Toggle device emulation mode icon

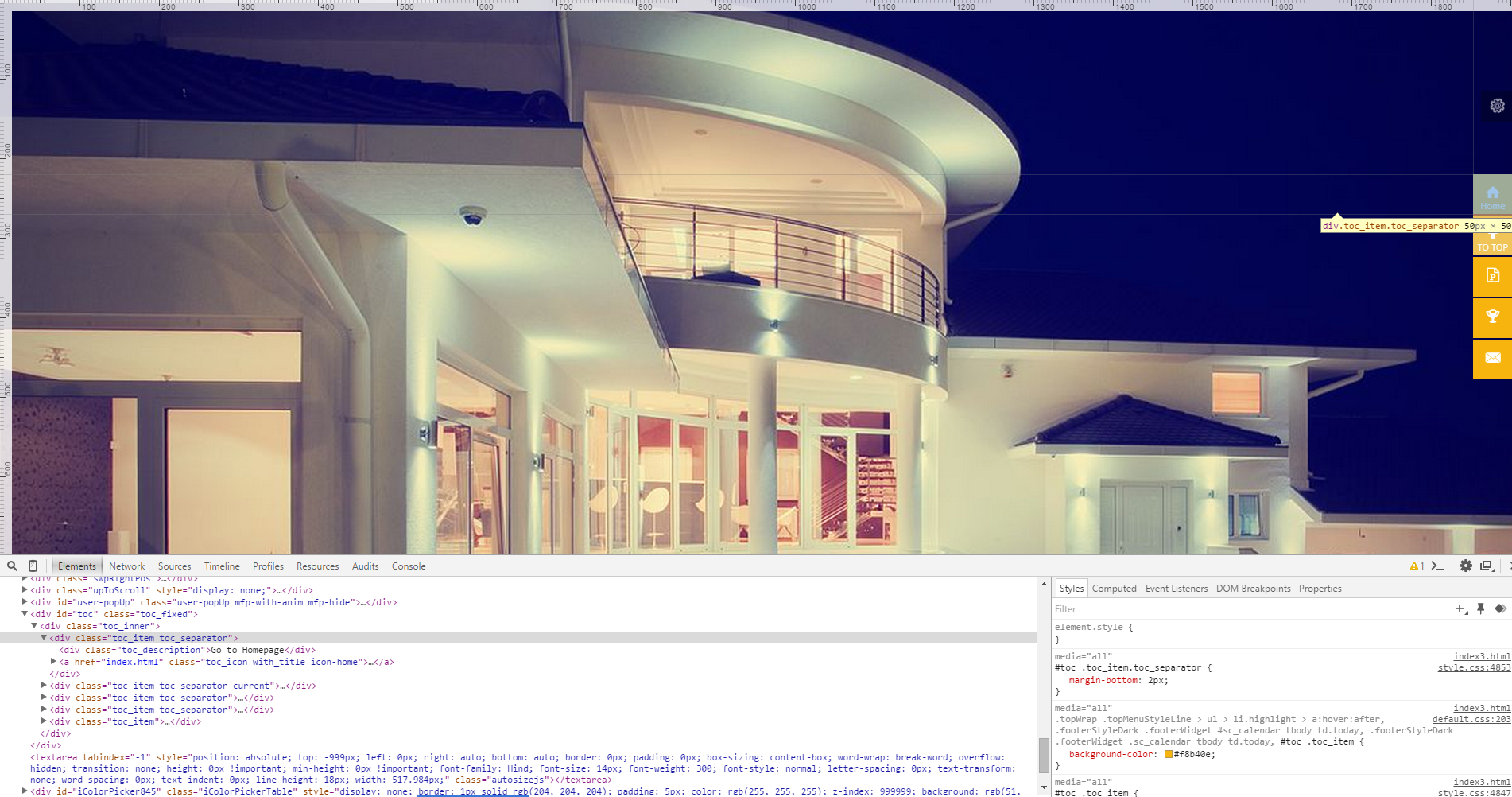(33, 566)
